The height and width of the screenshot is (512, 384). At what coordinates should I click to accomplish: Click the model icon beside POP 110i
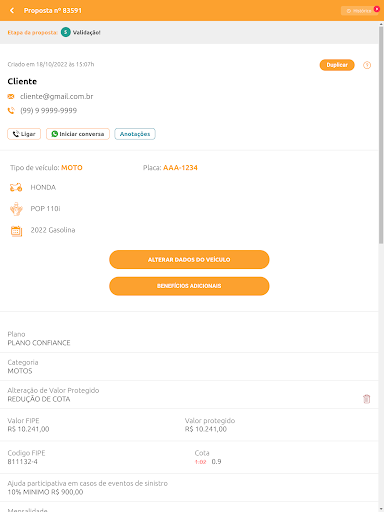coord(16,209)
